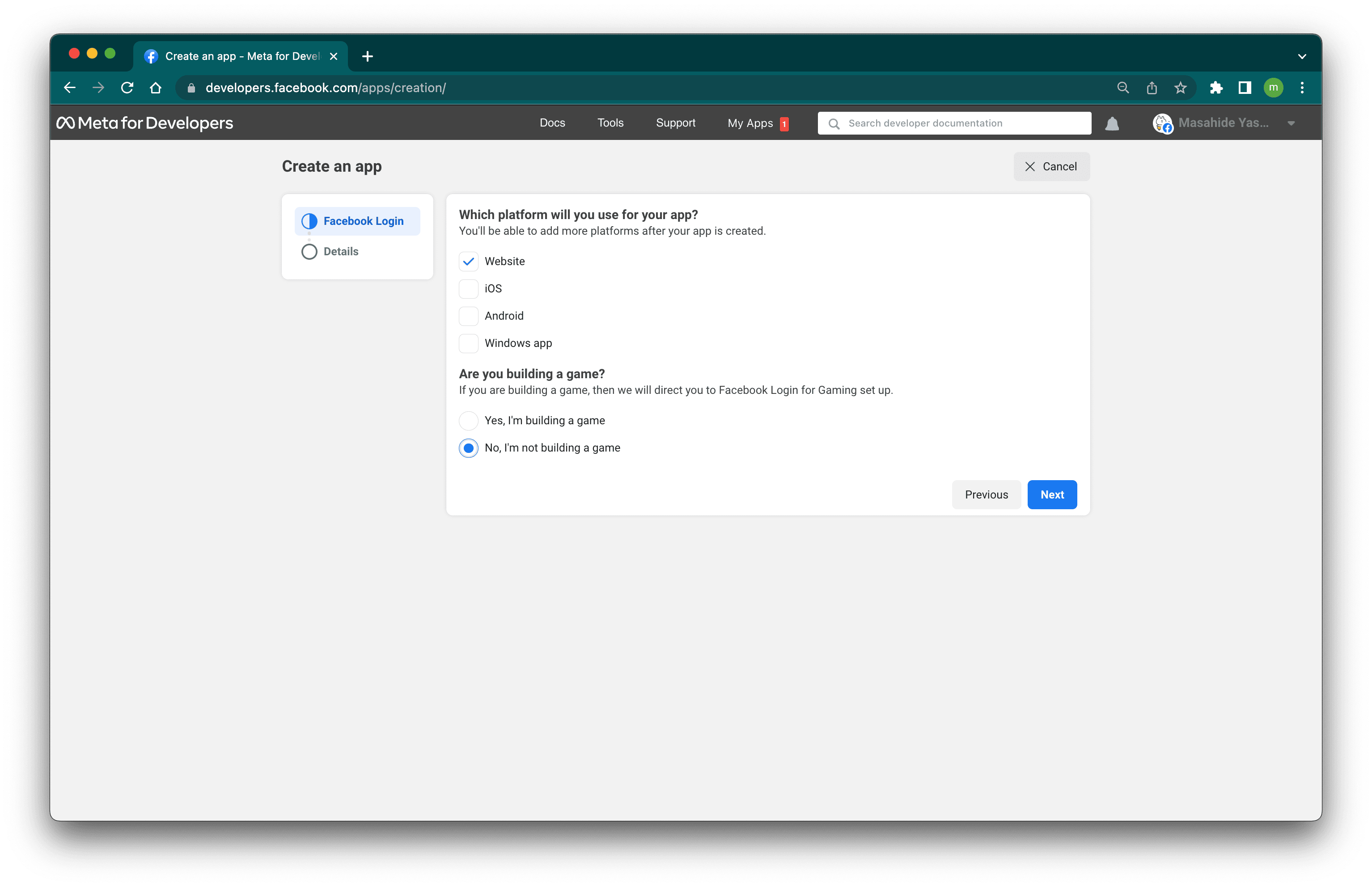Click the browser back arrow

click(70, 88)
